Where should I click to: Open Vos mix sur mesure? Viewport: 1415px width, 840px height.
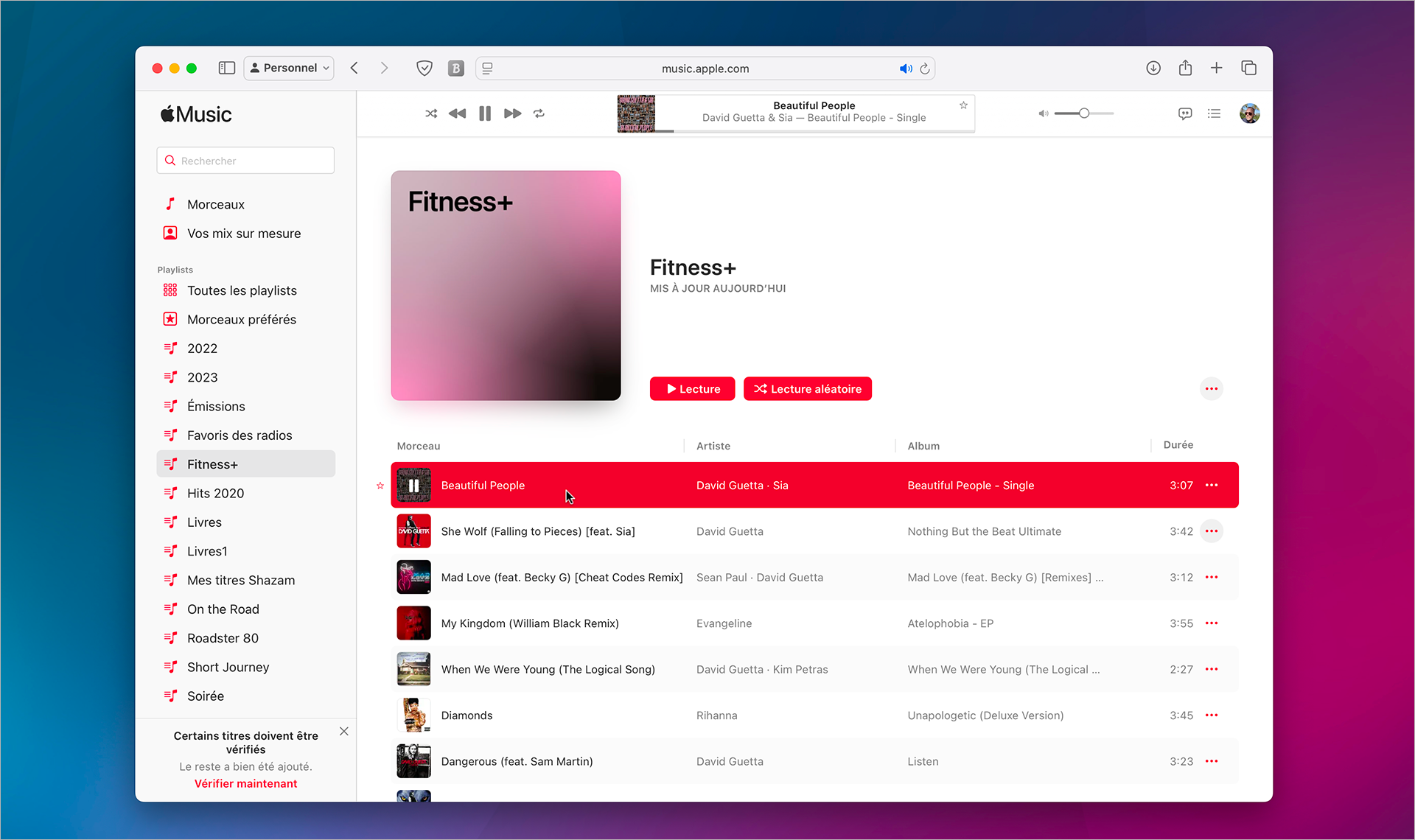pyautogui.click(x=246, y=234)
